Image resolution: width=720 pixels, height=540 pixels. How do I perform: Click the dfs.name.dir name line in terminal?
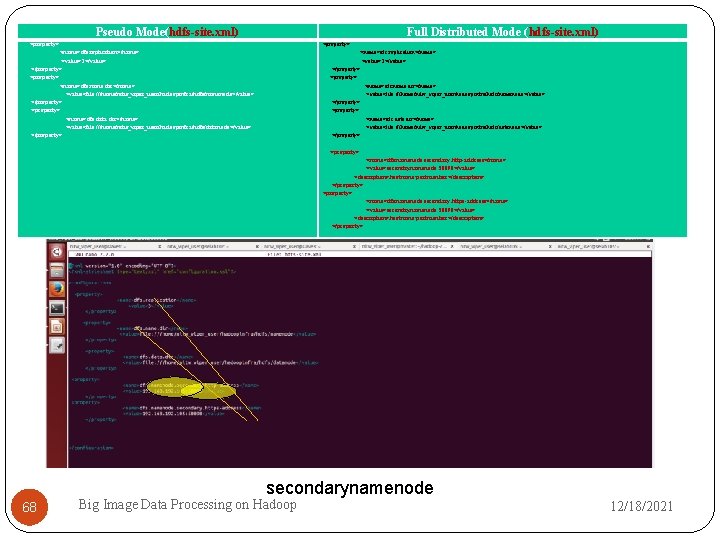[x=152, y=329]
